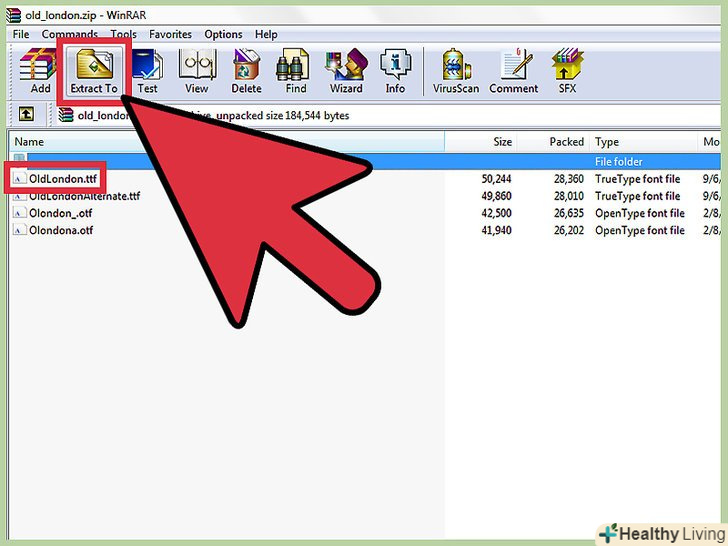Select the parent File folder row
Image resolution: width=728 pixels, height=546 pixels.
(x=365, y=162)
